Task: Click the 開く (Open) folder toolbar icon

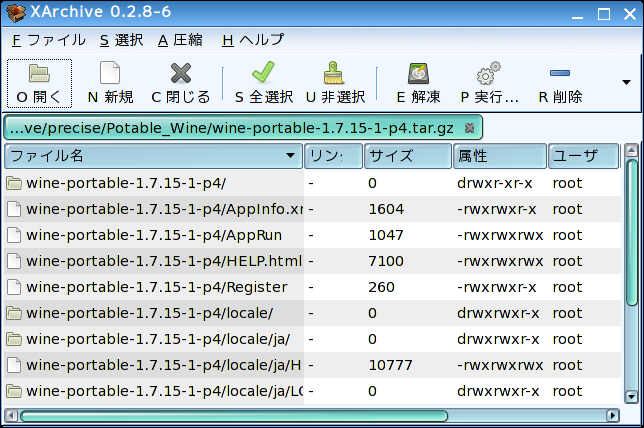Action: [x=39, y=74]
